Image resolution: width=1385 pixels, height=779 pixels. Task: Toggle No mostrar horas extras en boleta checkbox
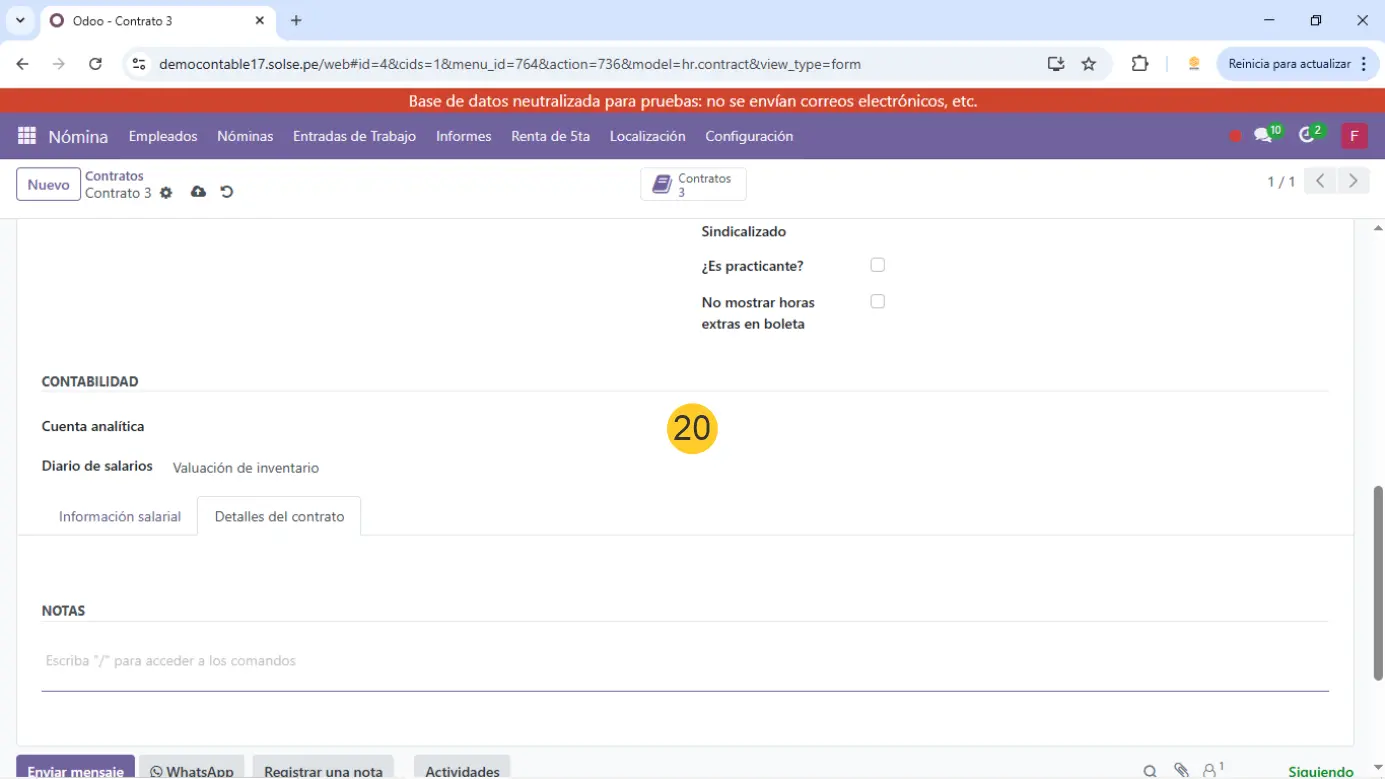pos(877,301)
